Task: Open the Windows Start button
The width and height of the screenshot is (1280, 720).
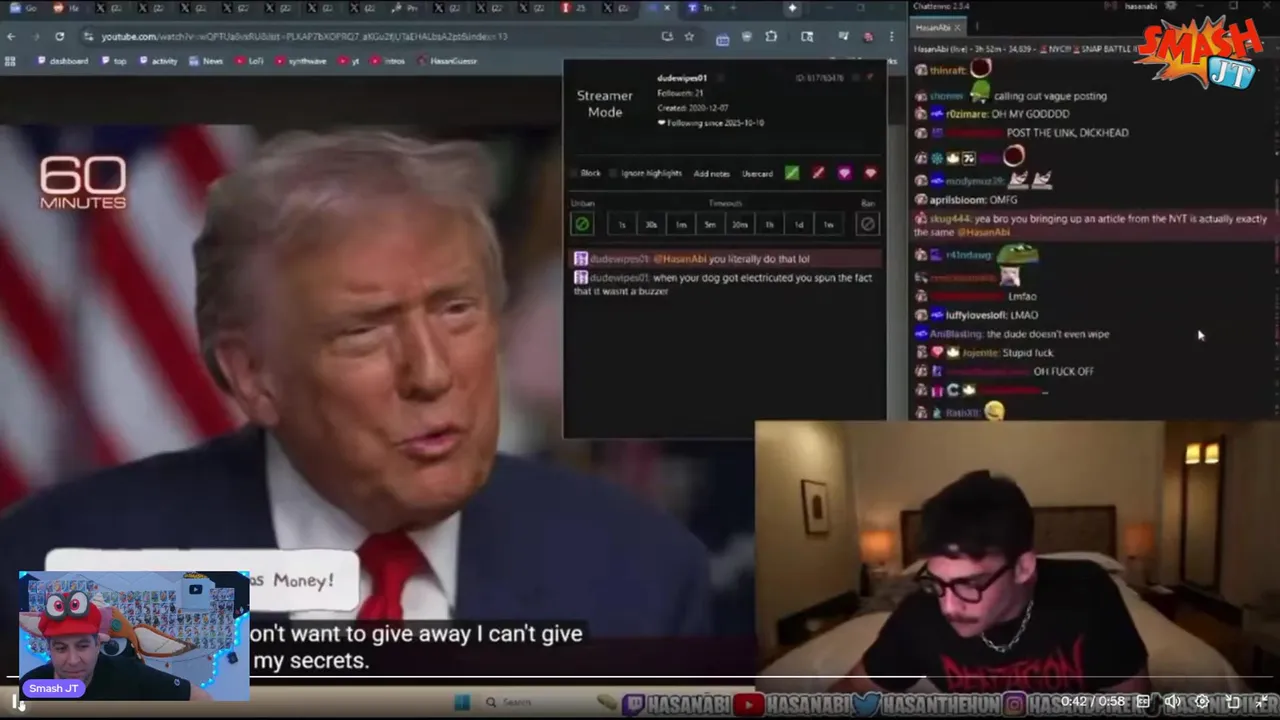Action: tap(462, 702)
